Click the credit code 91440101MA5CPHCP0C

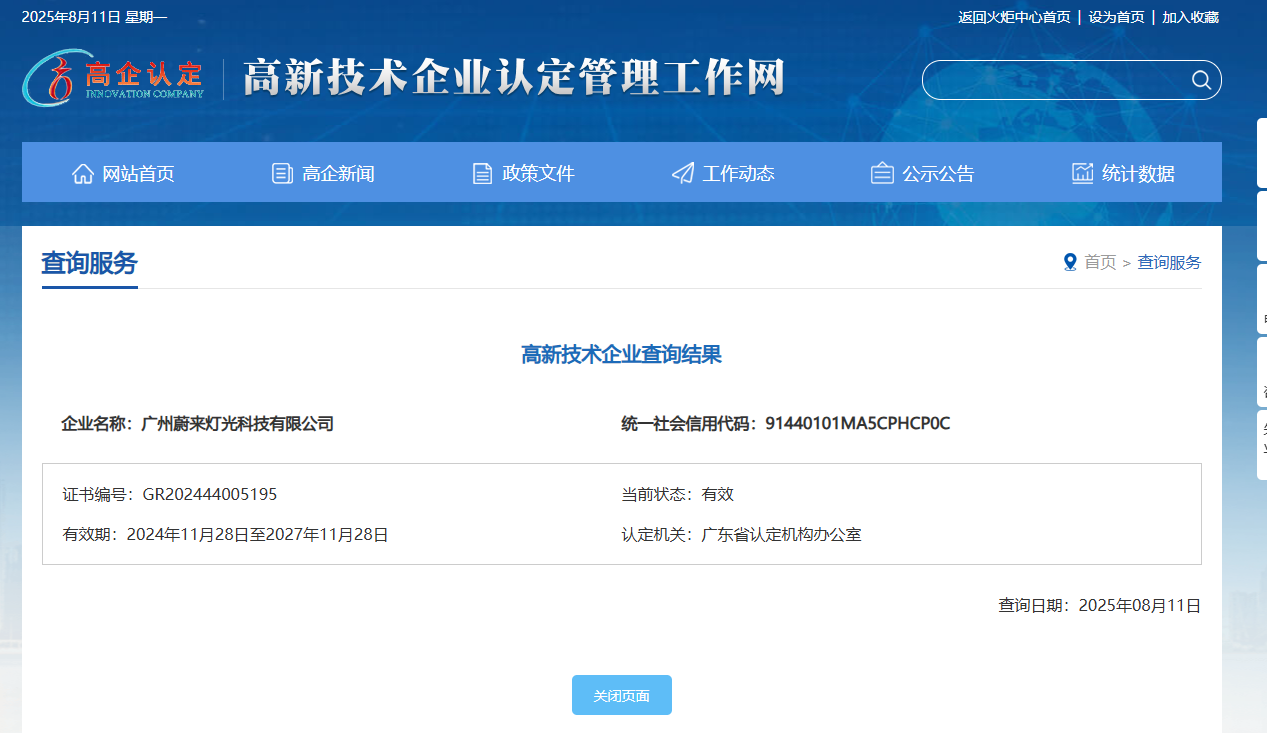858,424
